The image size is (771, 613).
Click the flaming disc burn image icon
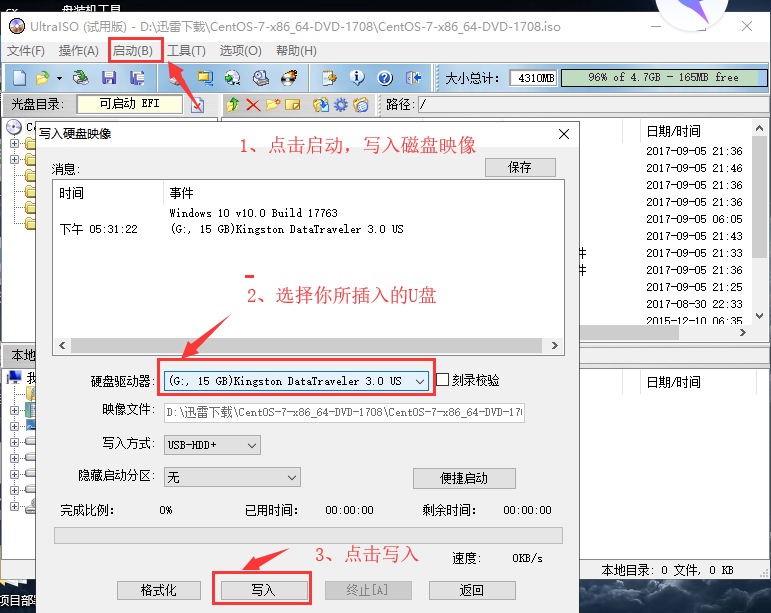point(289,78)
